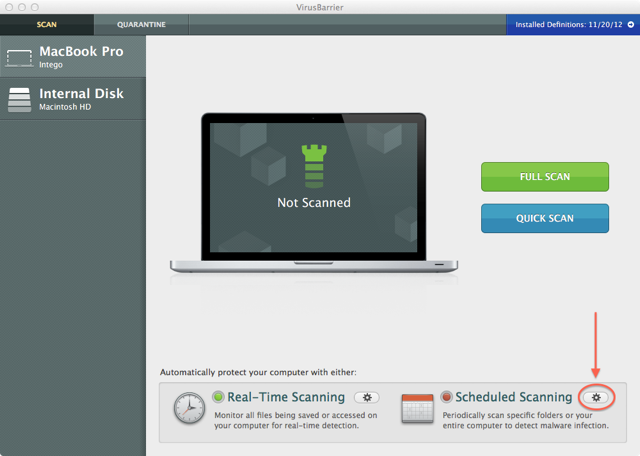640x456 pixels.
Task: Select Internal Disk Macintosh HD
Action: 73,99
